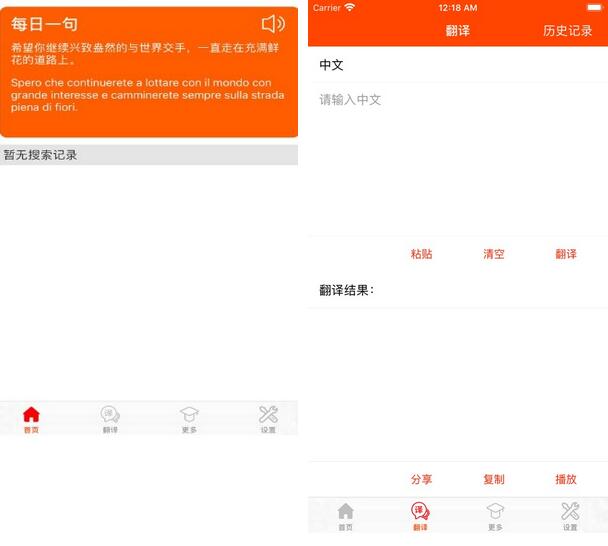The image size is (608, 546).
Task: Open the 更多 tab in left screen
Action: (189, 419)
